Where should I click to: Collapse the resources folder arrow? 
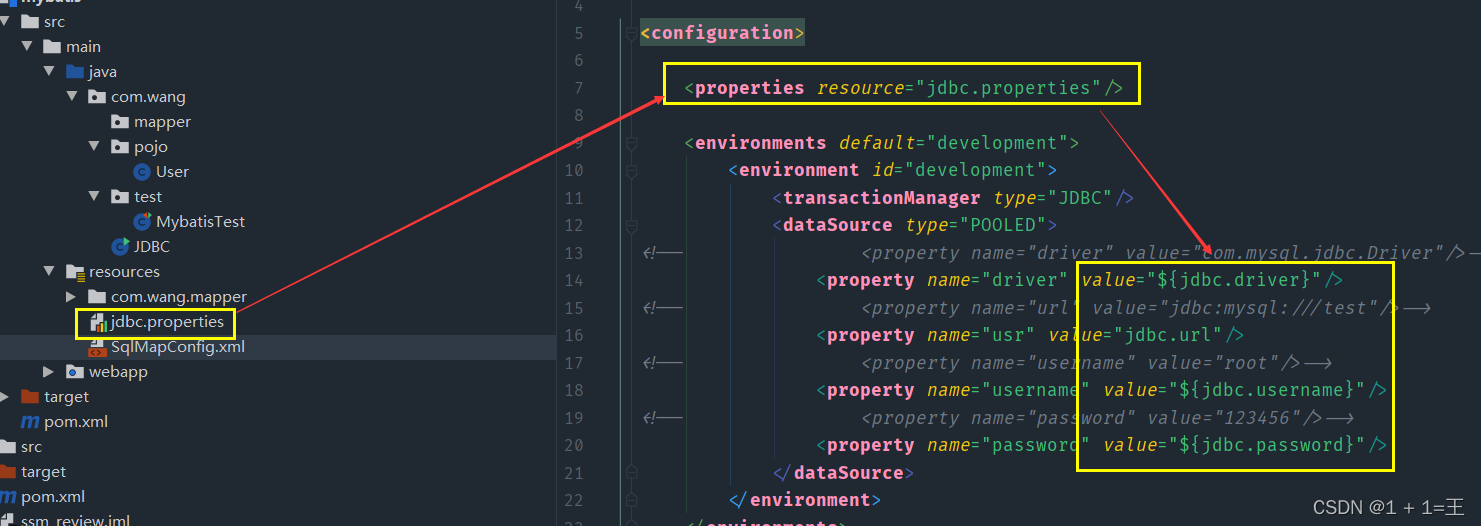(x=50, y=272)
